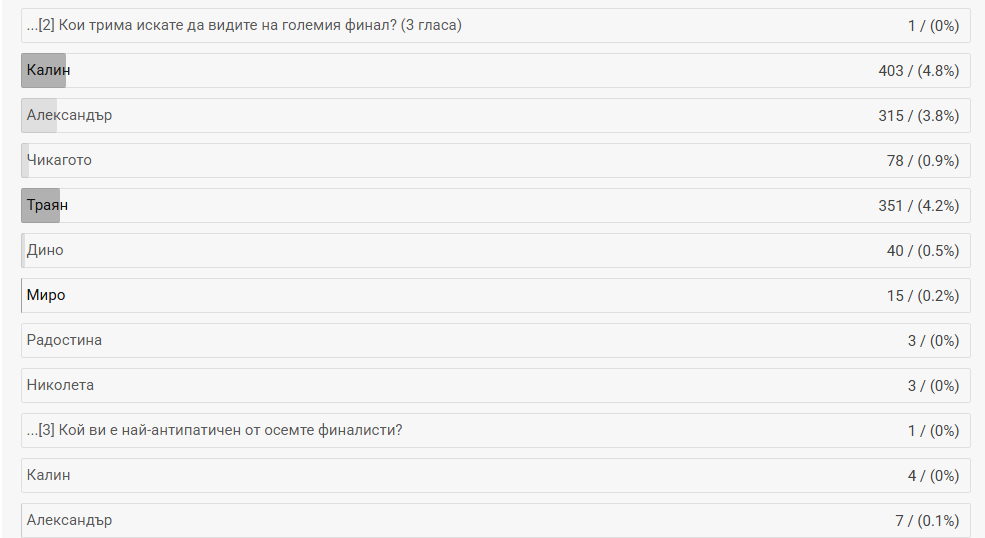985x538 pixels.
Task: Select the Калин option with 403 votes
Action: pos(49,70)
